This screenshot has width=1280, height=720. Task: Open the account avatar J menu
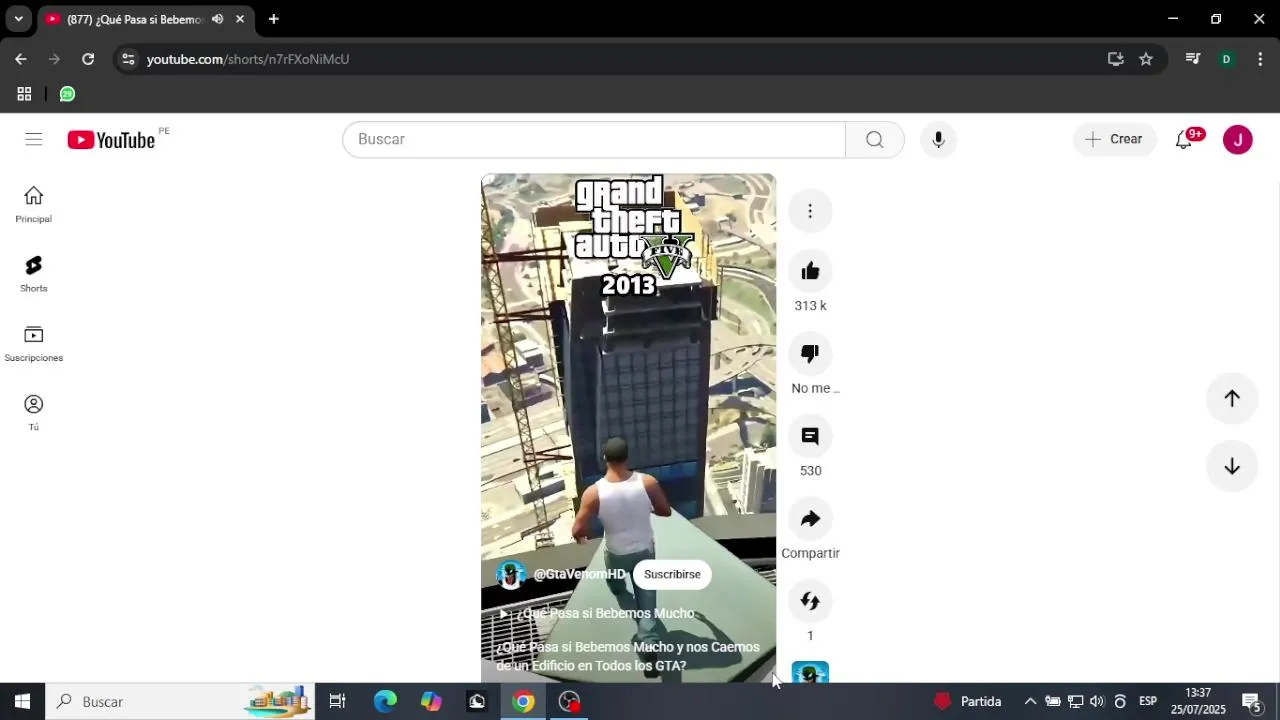click(1237, 140)
